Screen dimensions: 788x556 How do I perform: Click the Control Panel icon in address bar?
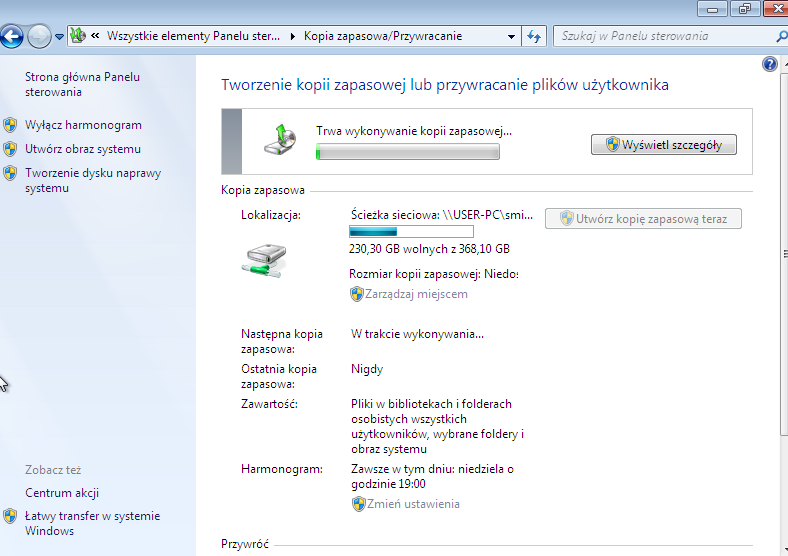coord(78,36)
